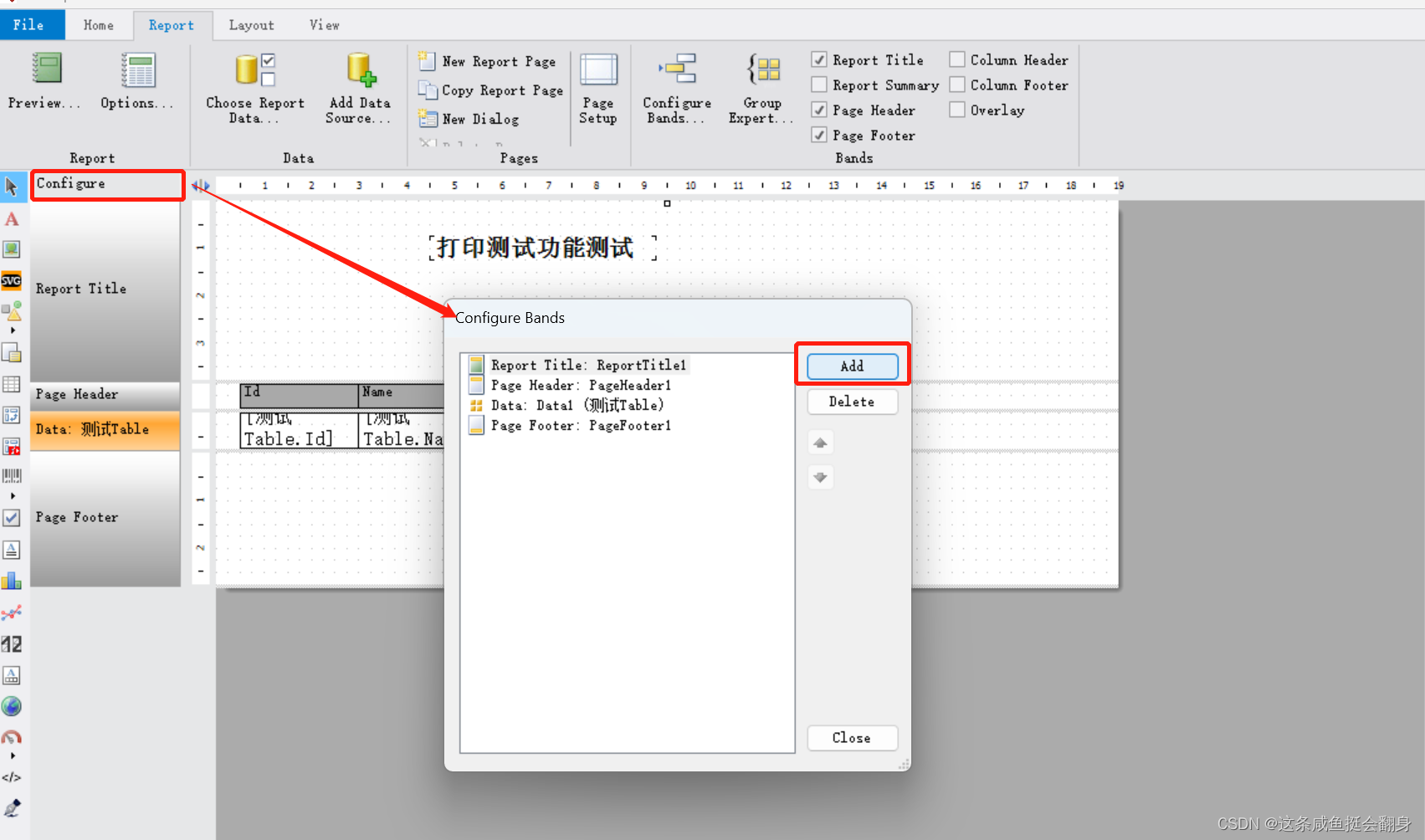Pick the Barcode tool from the toolbox
Viewport: 1425px width, 840px height.
[x=12, y=475]
